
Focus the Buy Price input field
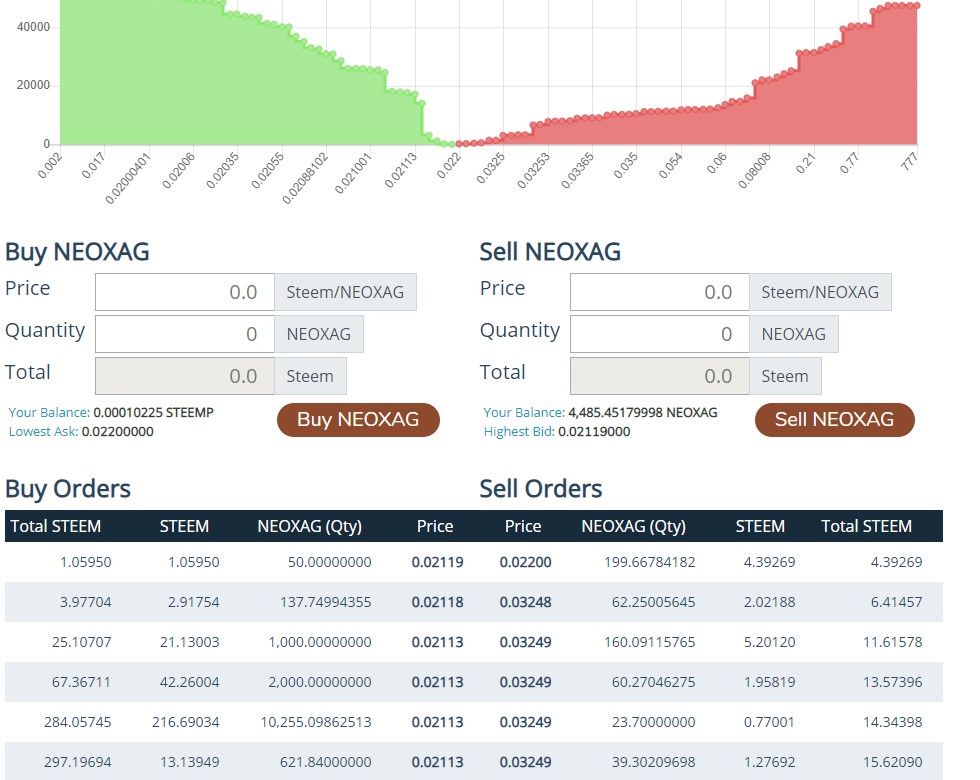[185, 292]
